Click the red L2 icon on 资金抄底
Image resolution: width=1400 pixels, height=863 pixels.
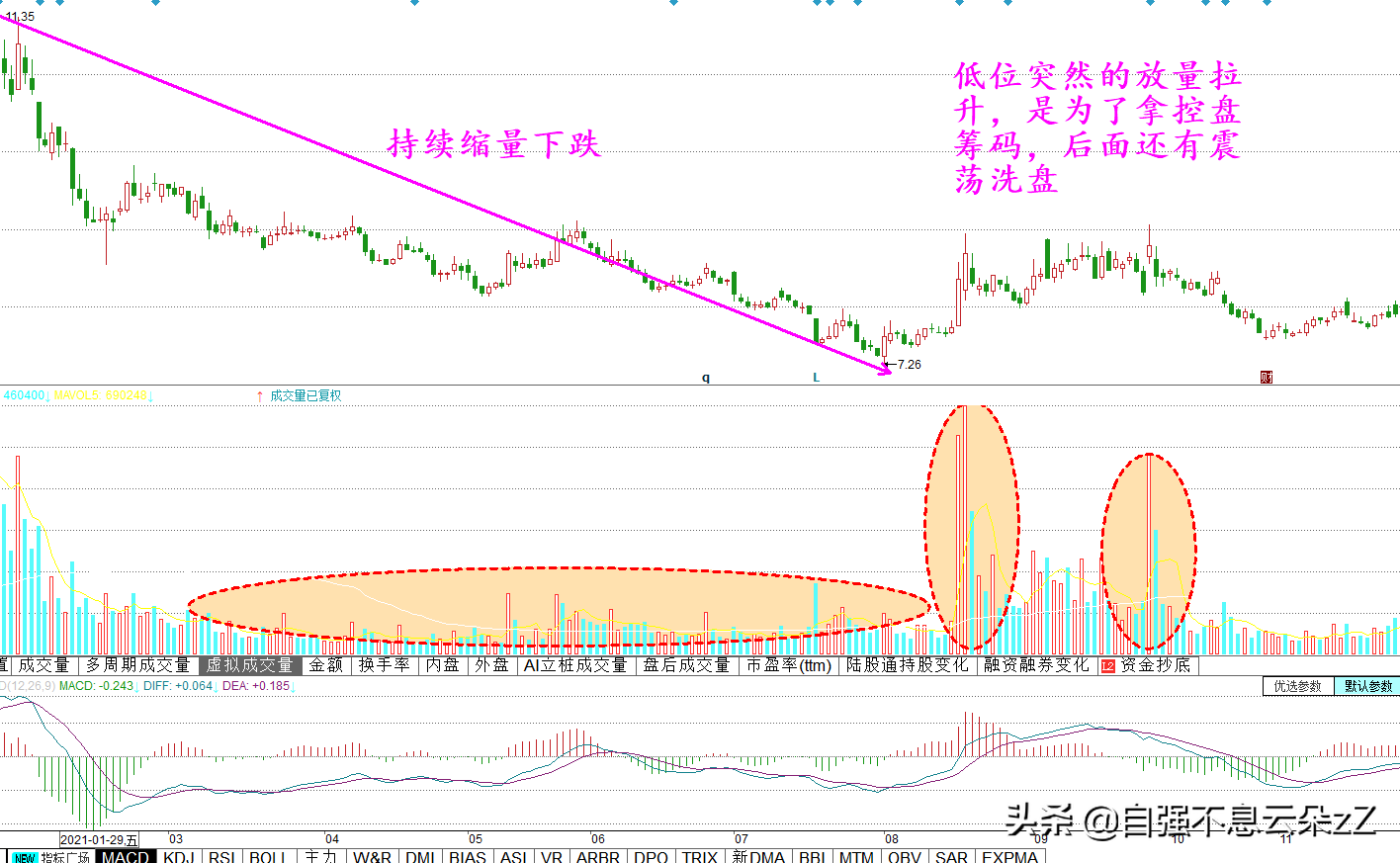click(1108, 665)
